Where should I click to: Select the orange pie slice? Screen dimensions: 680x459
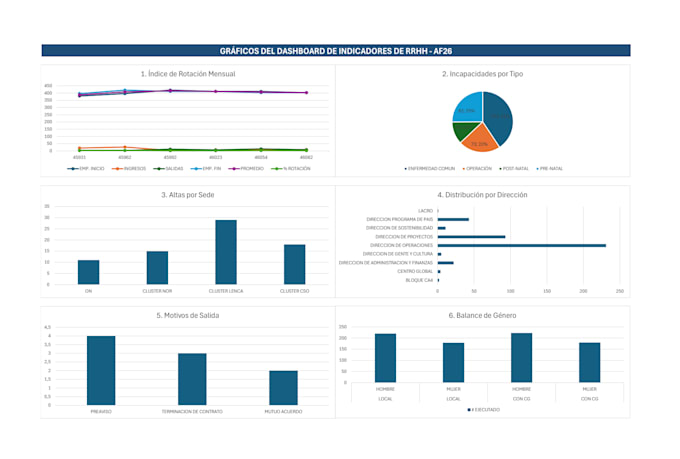[479, 141]
